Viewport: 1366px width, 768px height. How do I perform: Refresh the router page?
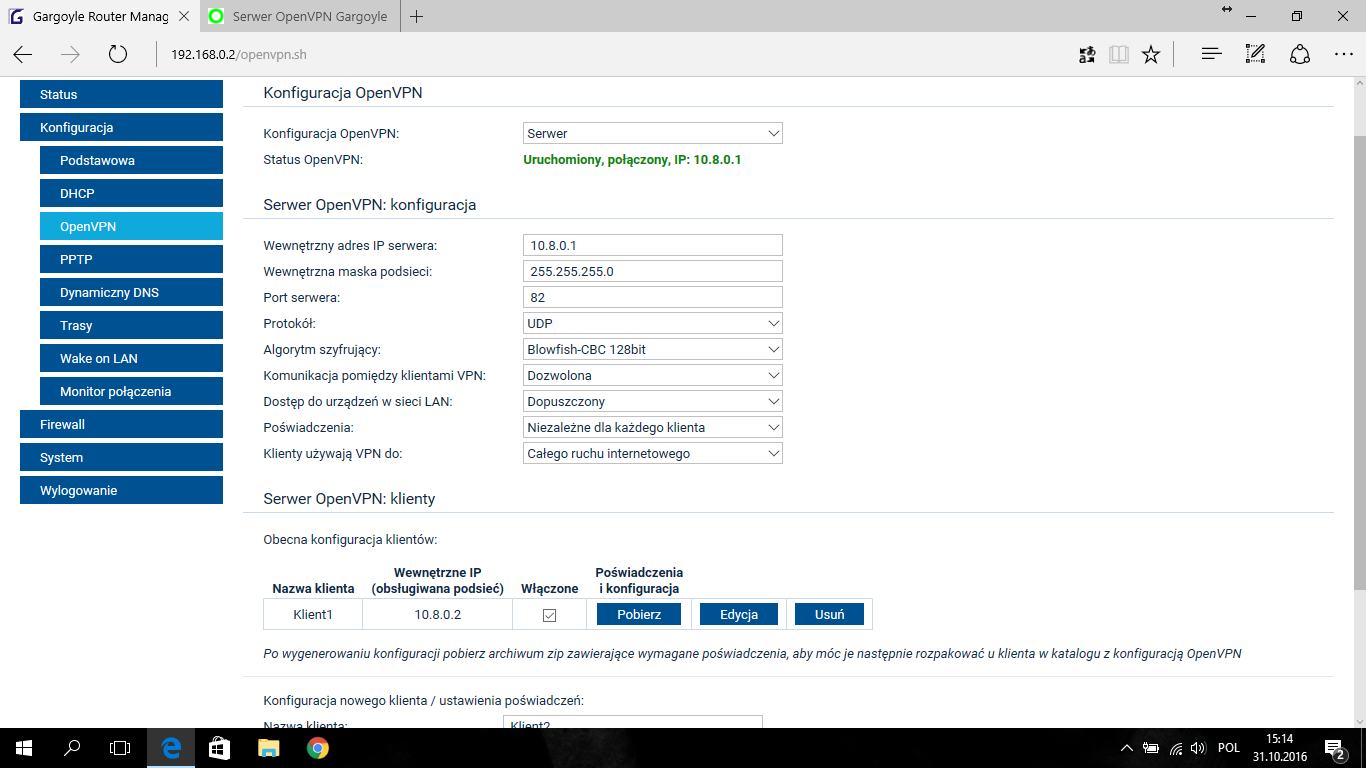coord(118,54)
